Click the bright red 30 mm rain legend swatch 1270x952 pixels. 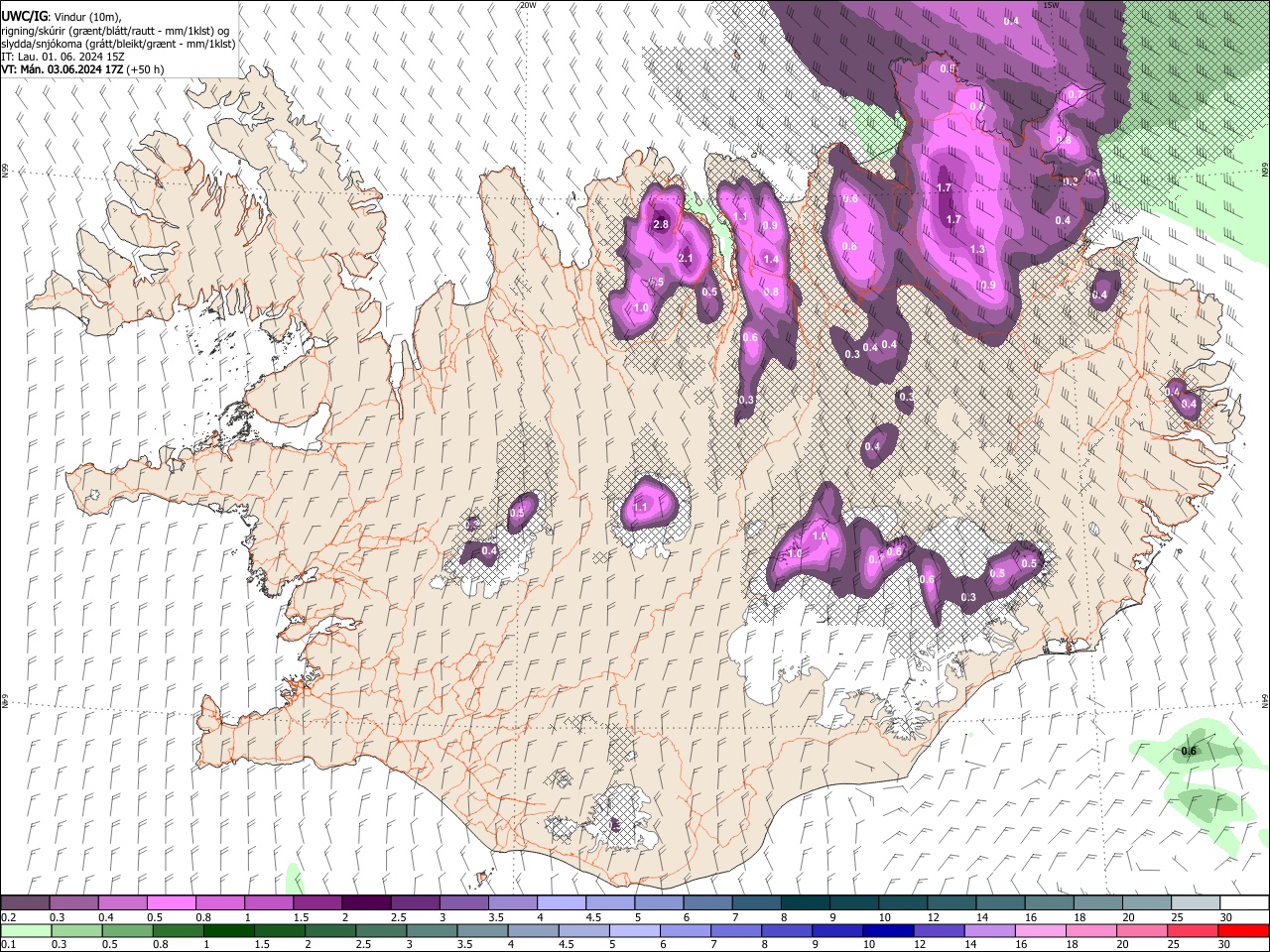click(x=1244, y=930)
